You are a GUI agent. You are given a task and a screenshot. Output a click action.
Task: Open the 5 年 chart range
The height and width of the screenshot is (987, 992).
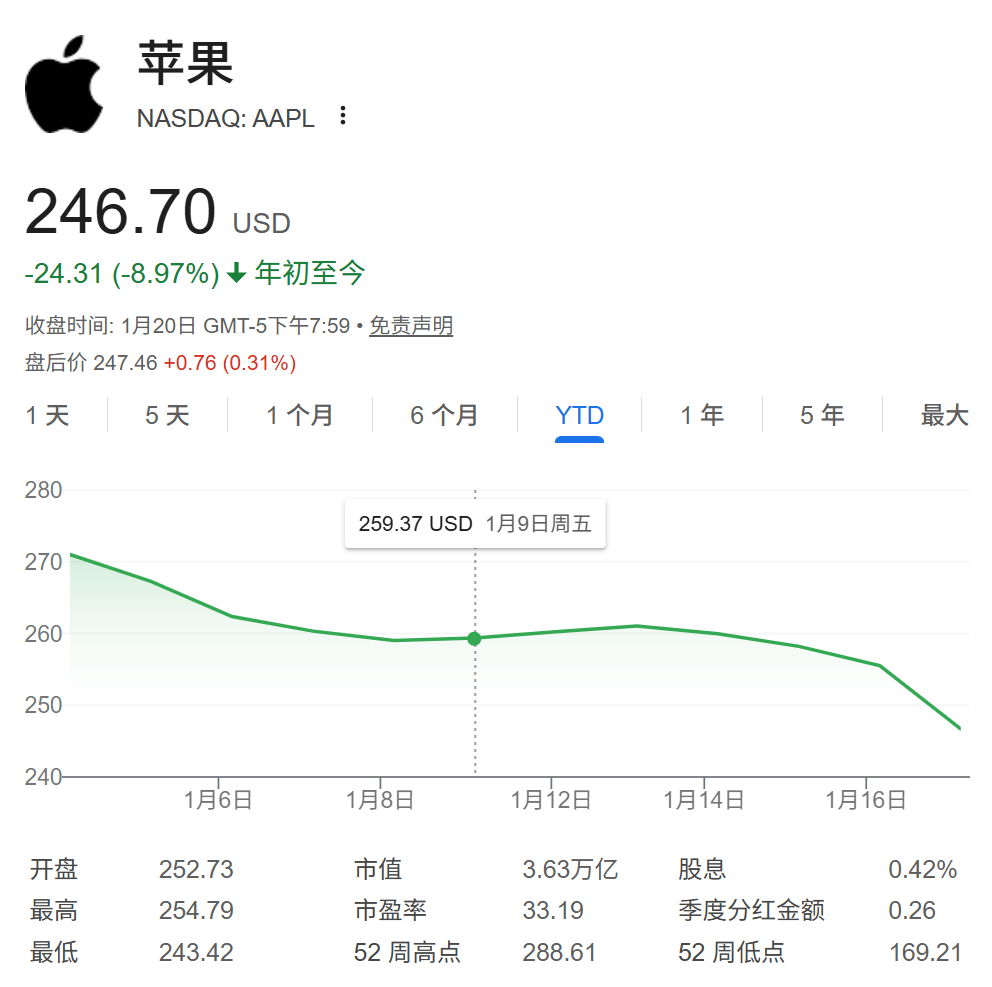click(x=822, y=415)
